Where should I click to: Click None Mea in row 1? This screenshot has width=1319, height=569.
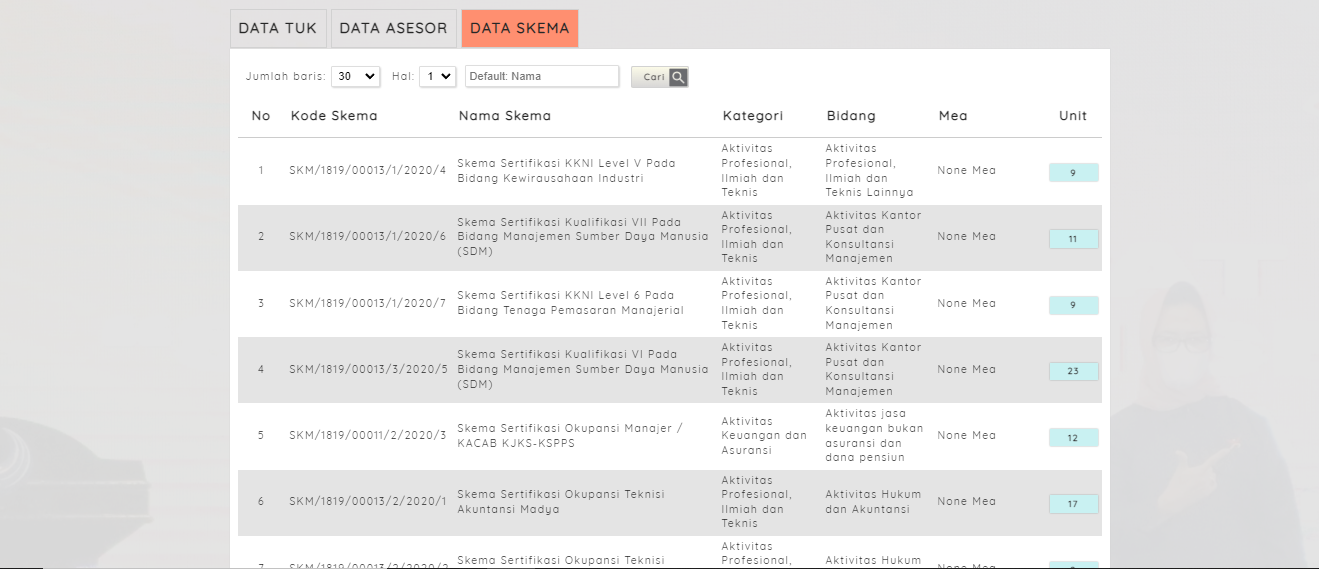[967, 170]
